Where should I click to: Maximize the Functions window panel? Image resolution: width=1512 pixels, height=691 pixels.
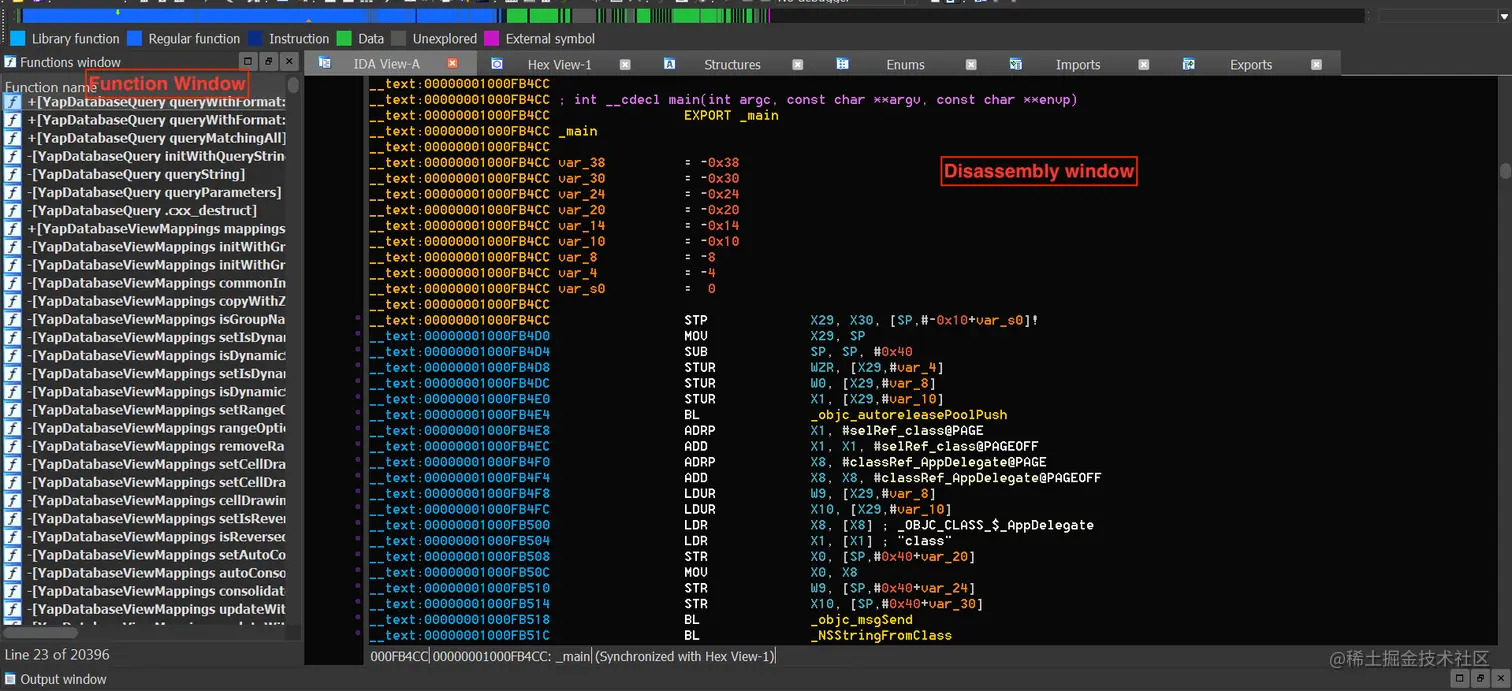click(248, 62)
